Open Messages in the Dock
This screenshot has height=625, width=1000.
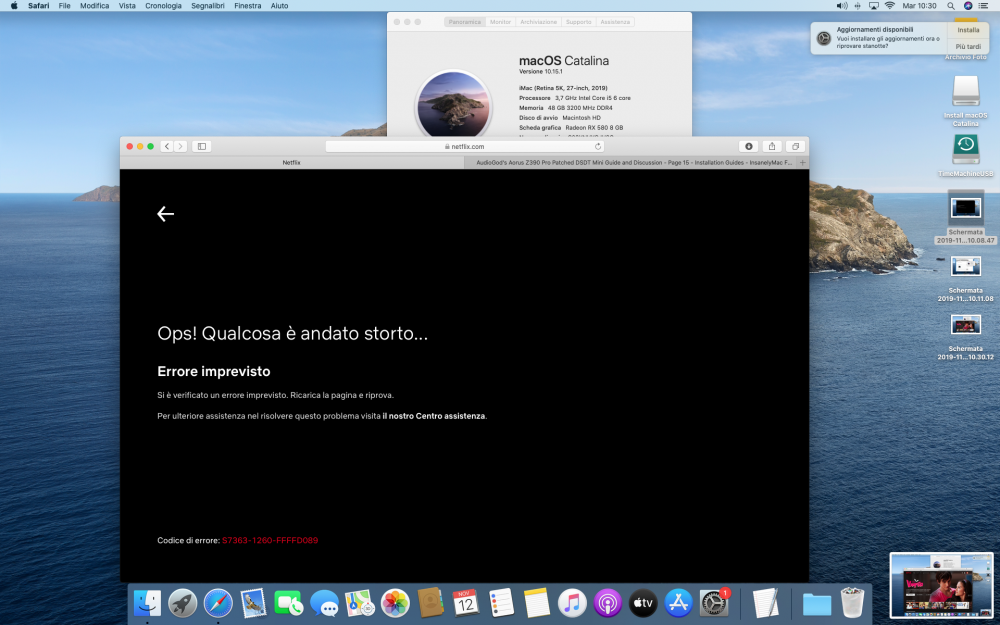(324, 602)
